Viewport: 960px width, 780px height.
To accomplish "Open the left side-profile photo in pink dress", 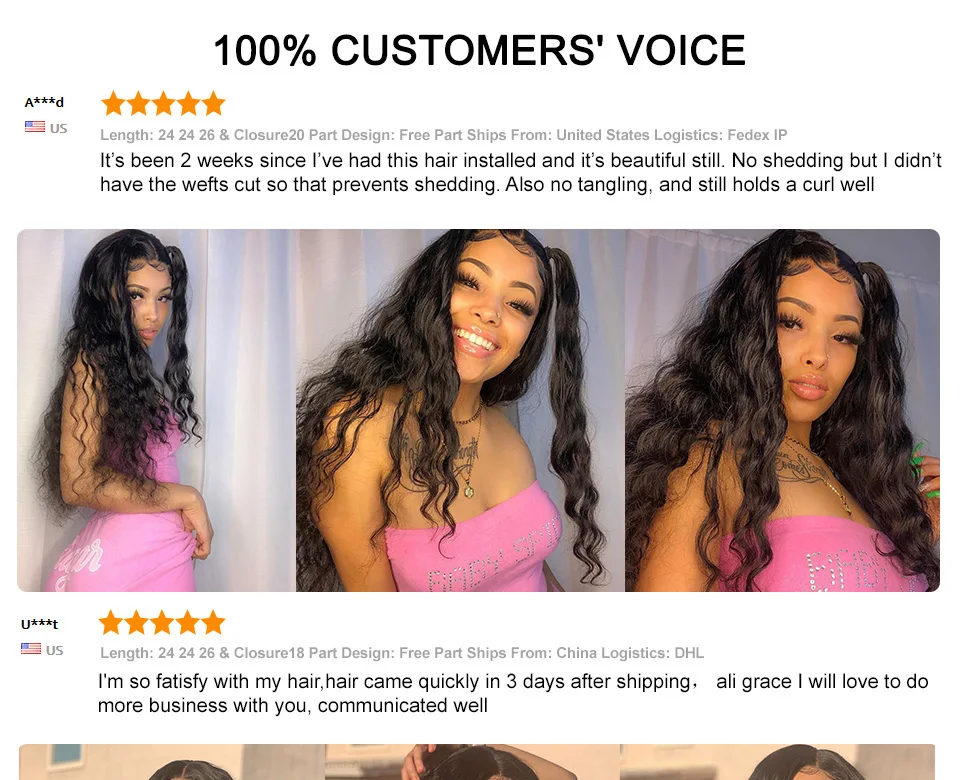I will click(x=156, y=410).
